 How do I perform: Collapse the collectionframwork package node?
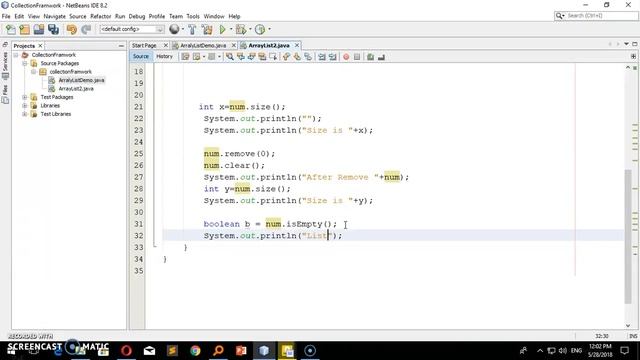[34, 72]
